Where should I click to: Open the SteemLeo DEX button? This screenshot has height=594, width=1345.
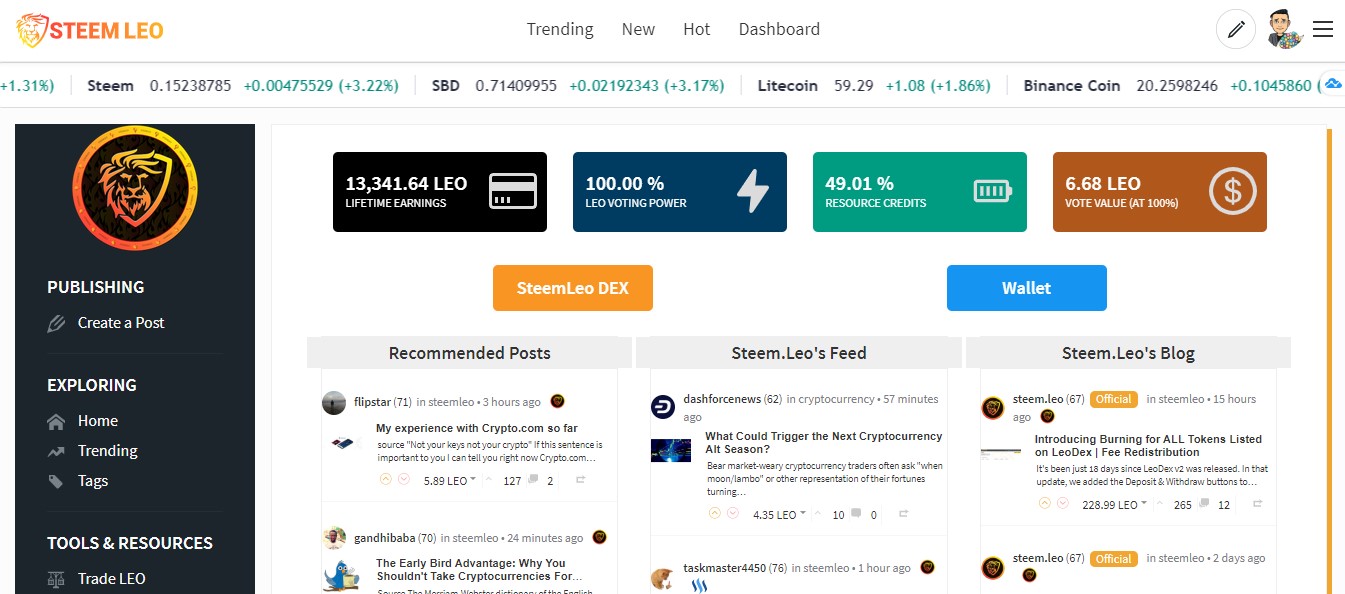click(573, 288)
